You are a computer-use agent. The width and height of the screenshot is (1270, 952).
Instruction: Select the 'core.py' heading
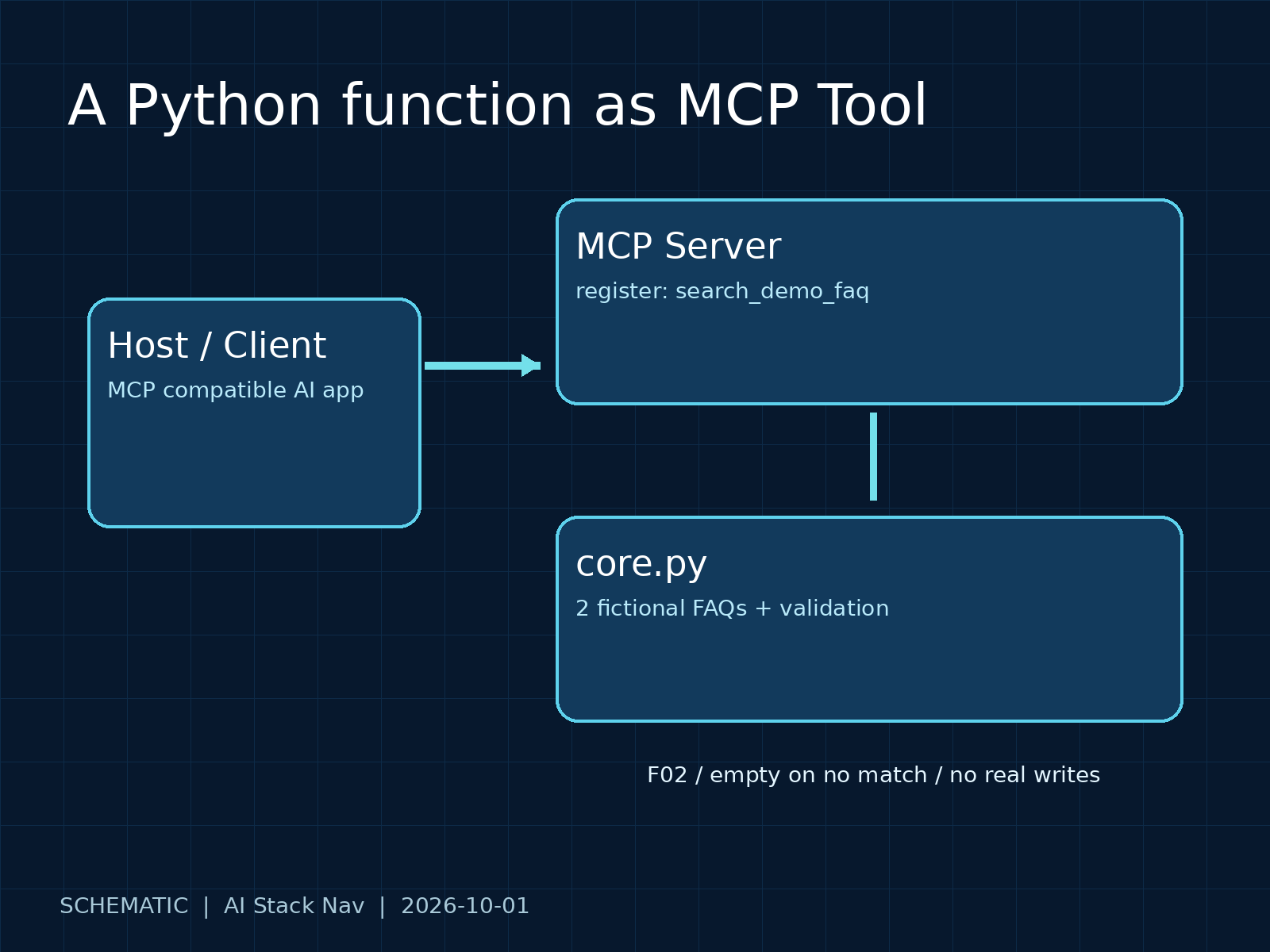641,565
